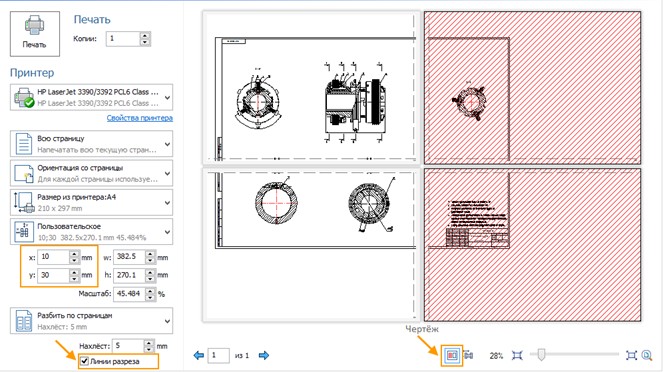
Task: Click the y offset input field
Action: [53, 275]
